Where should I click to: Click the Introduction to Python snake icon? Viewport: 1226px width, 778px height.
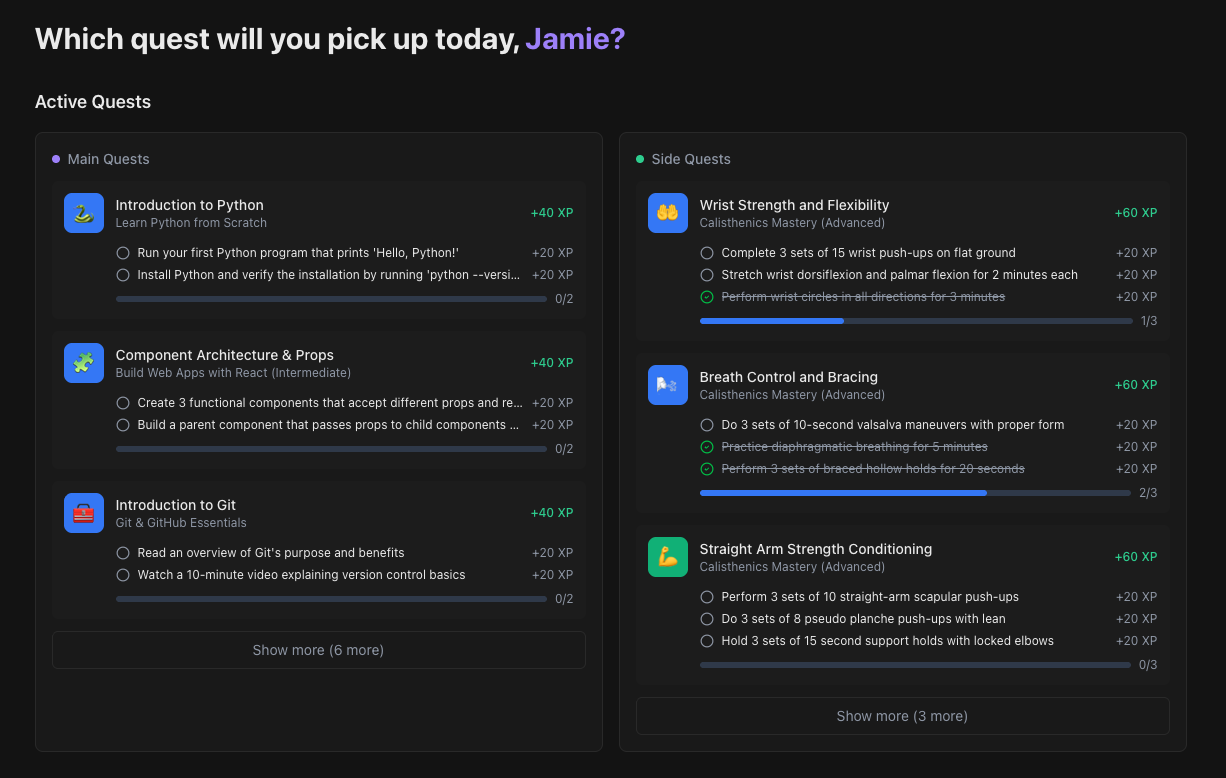[84, 213]
